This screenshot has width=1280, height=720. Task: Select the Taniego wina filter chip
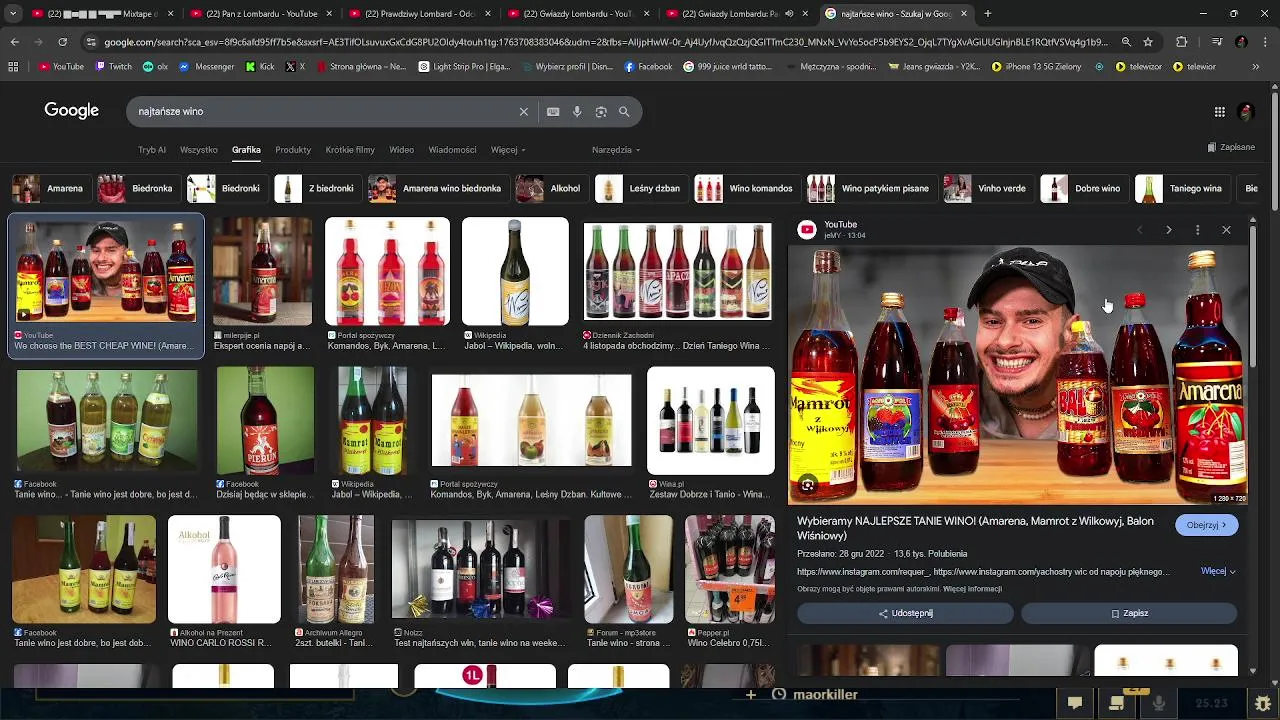pos(1182,188)
